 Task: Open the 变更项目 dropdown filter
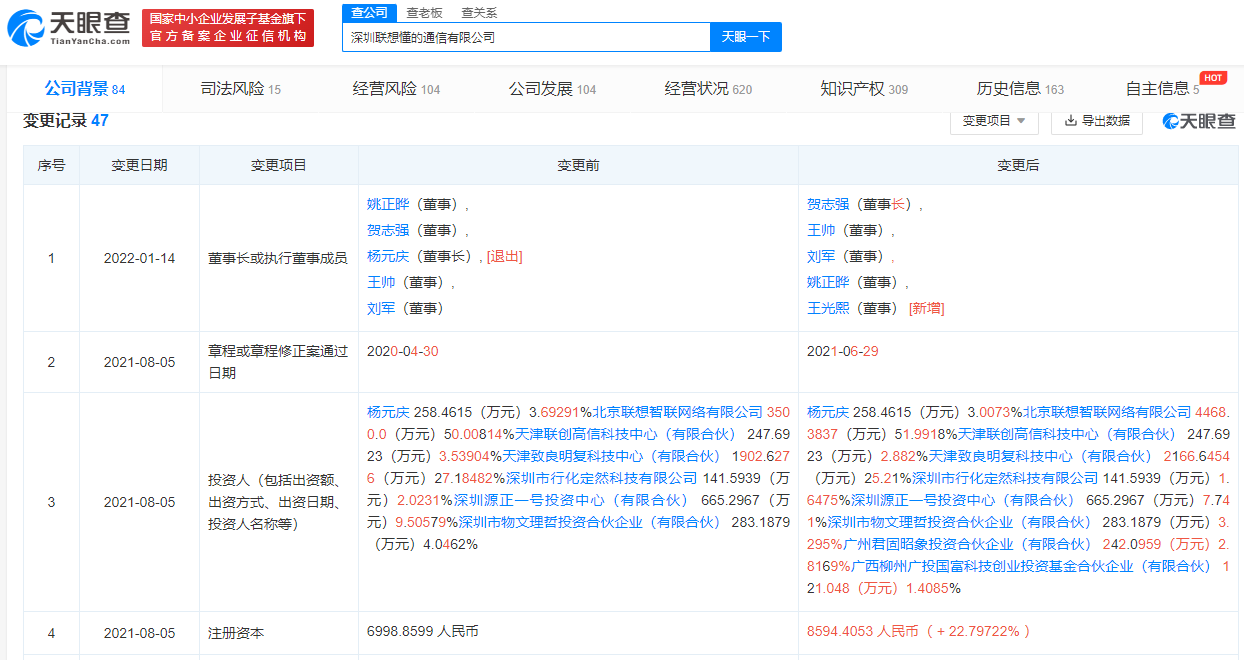994,120
